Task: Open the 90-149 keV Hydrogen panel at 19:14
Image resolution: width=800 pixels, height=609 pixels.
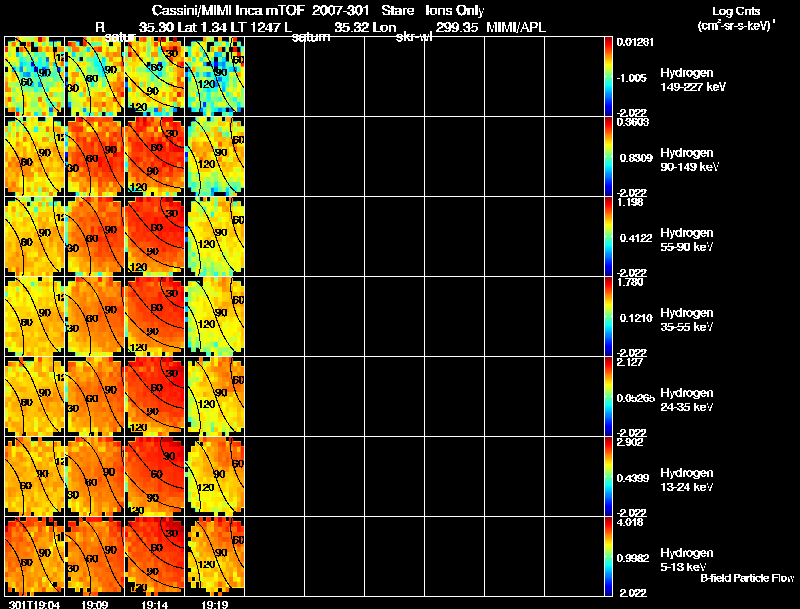Action: (x=155, y=157)
